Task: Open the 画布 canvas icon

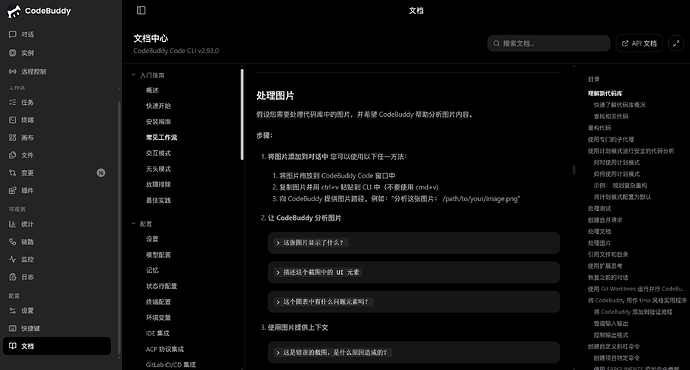Action: coord(12,137)
